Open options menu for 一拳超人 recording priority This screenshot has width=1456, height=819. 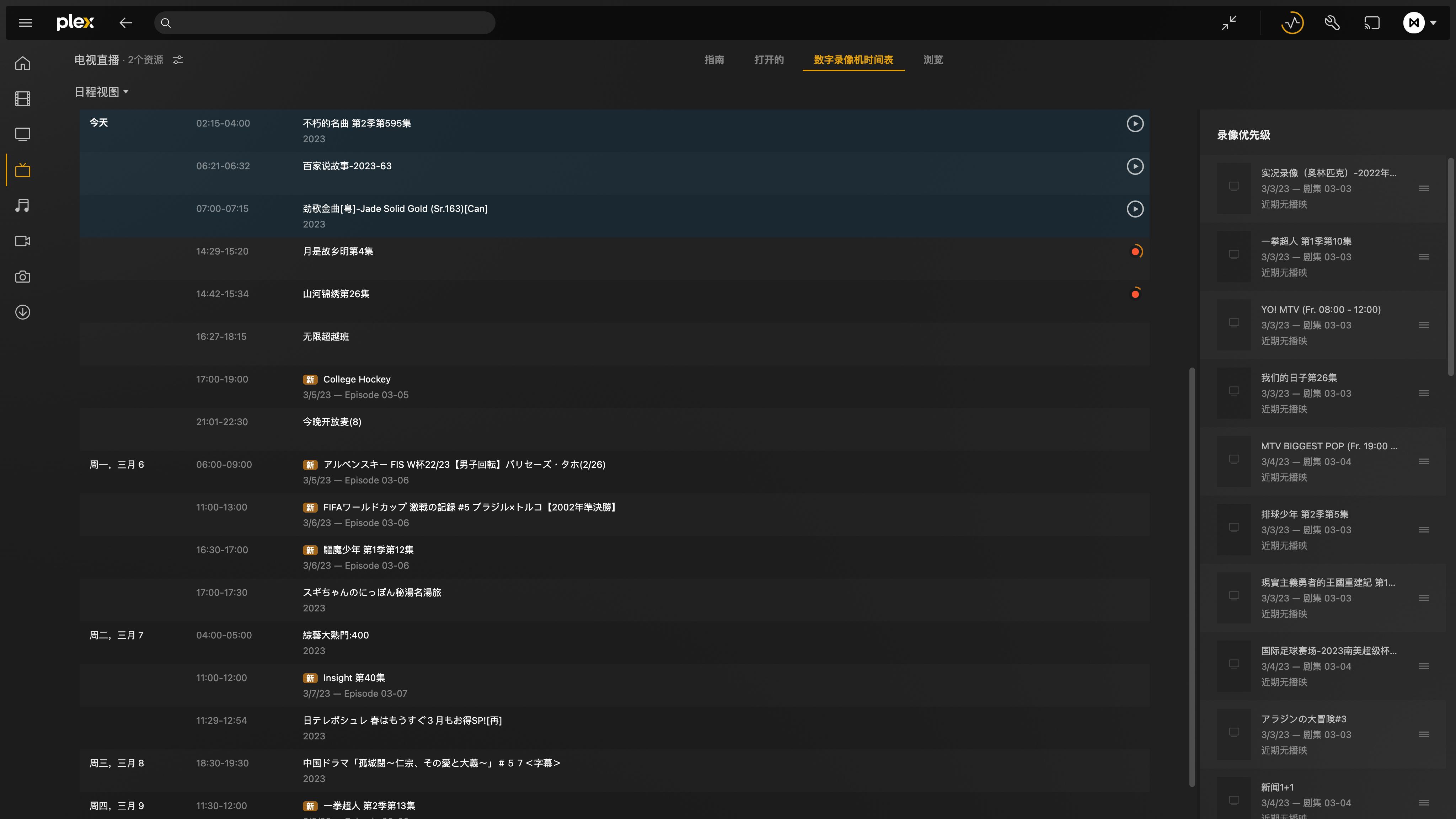pyautogui.click(x=1423, y=256)
